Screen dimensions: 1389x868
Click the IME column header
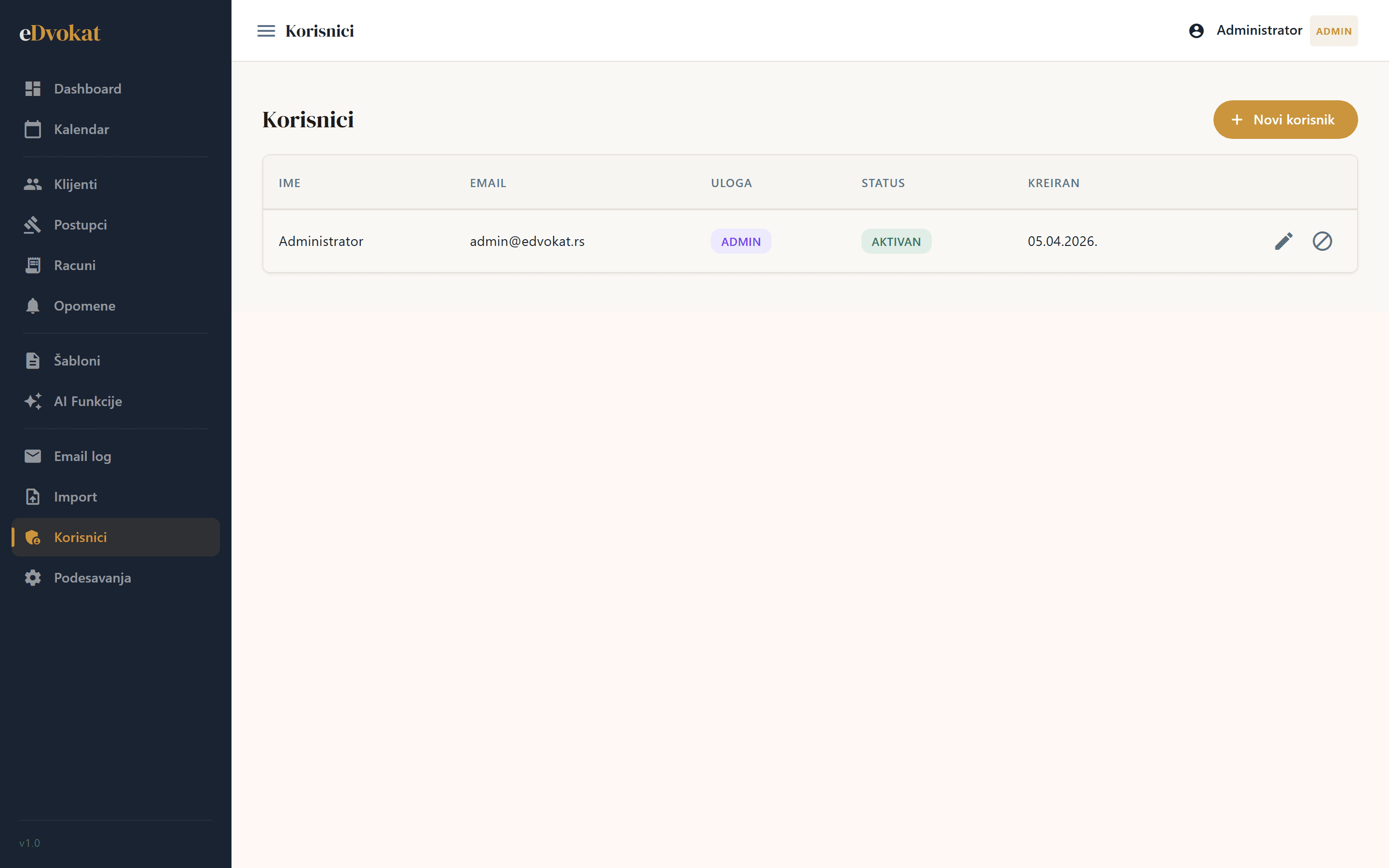[289, 183]
